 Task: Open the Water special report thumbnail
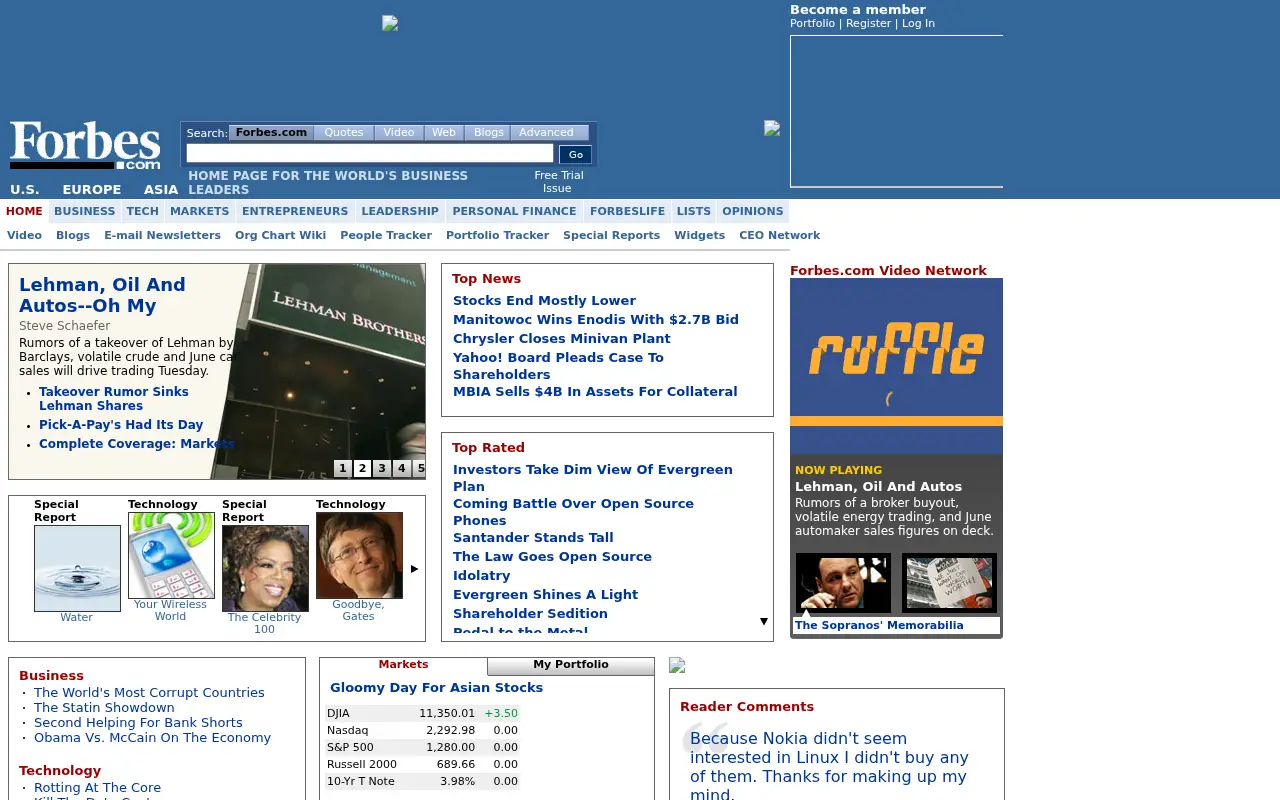[77, 568]
